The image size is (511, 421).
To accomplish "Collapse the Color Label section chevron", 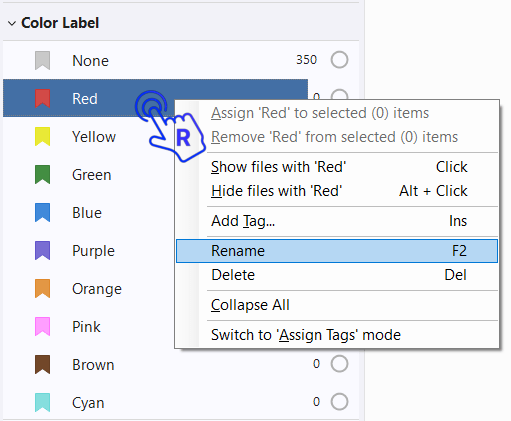I will pyautogui.click(x=12, y=23).
